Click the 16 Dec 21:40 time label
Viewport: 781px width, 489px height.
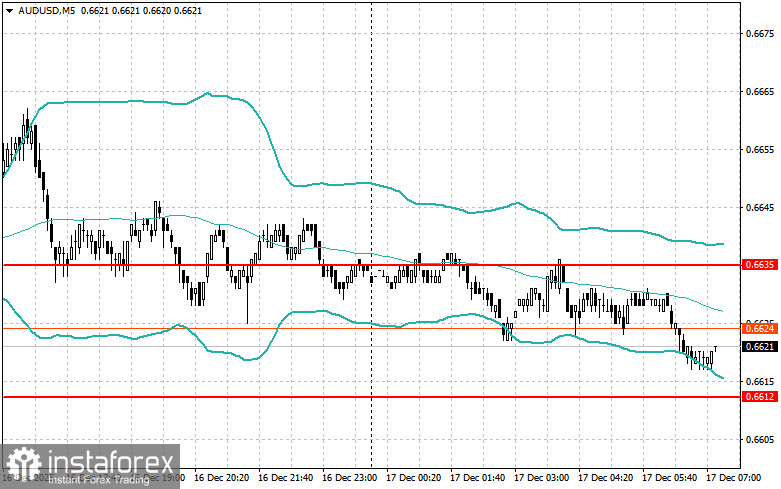(x=285, y=478)
